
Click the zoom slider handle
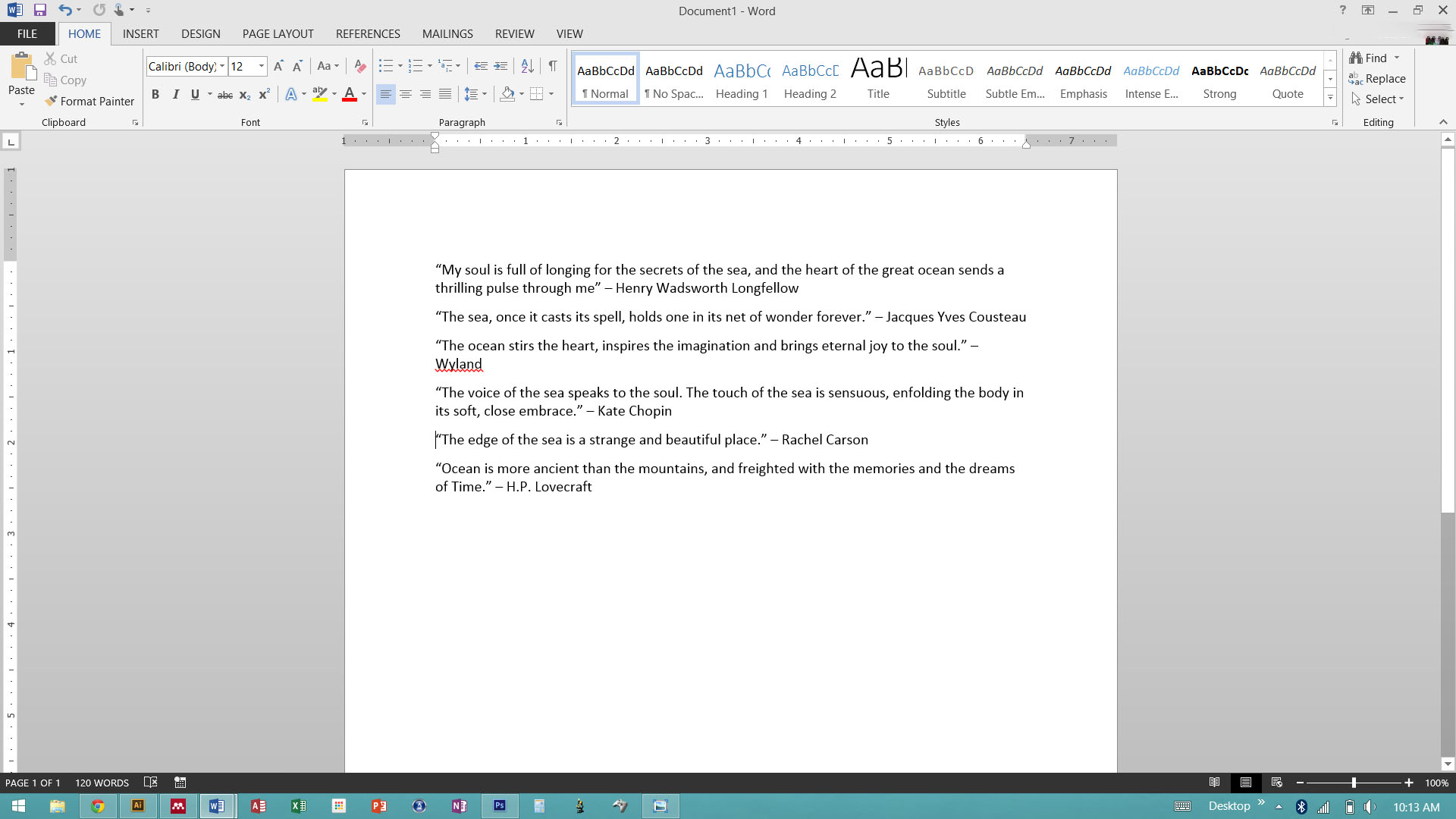1354,783
